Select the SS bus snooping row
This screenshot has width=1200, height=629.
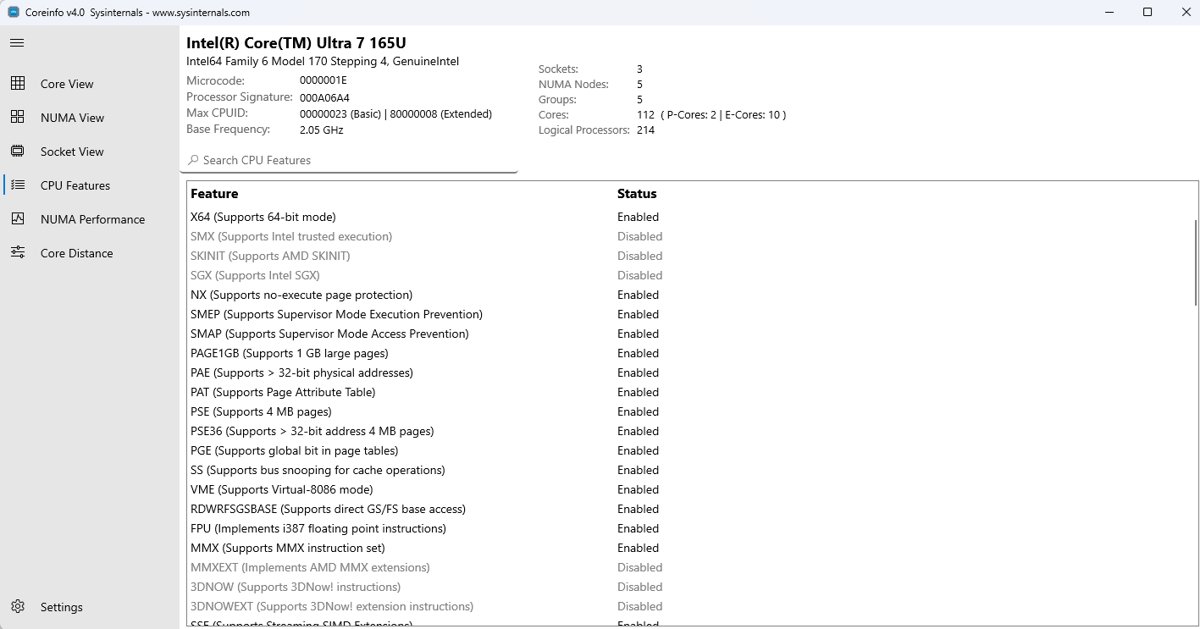pos(690,470)
